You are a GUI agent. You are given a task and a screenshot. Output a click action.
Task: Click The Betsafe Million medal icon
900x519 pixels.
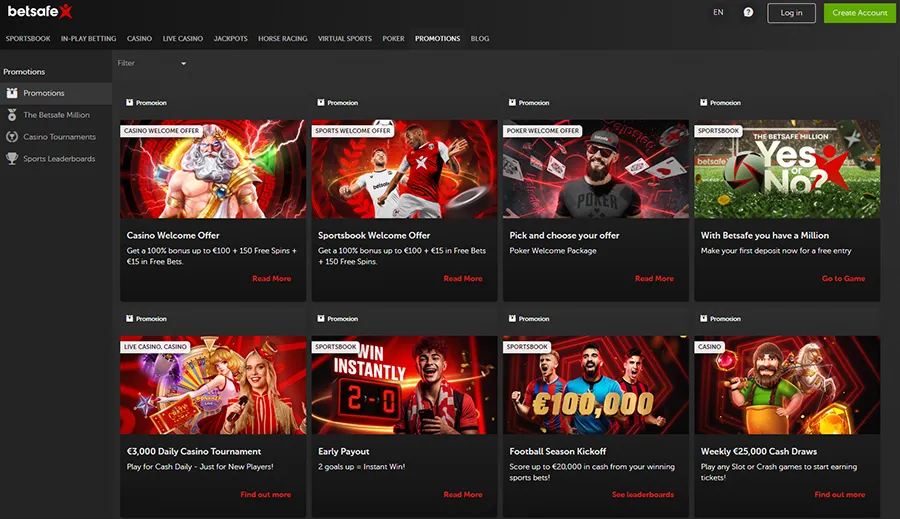[11, 115]
